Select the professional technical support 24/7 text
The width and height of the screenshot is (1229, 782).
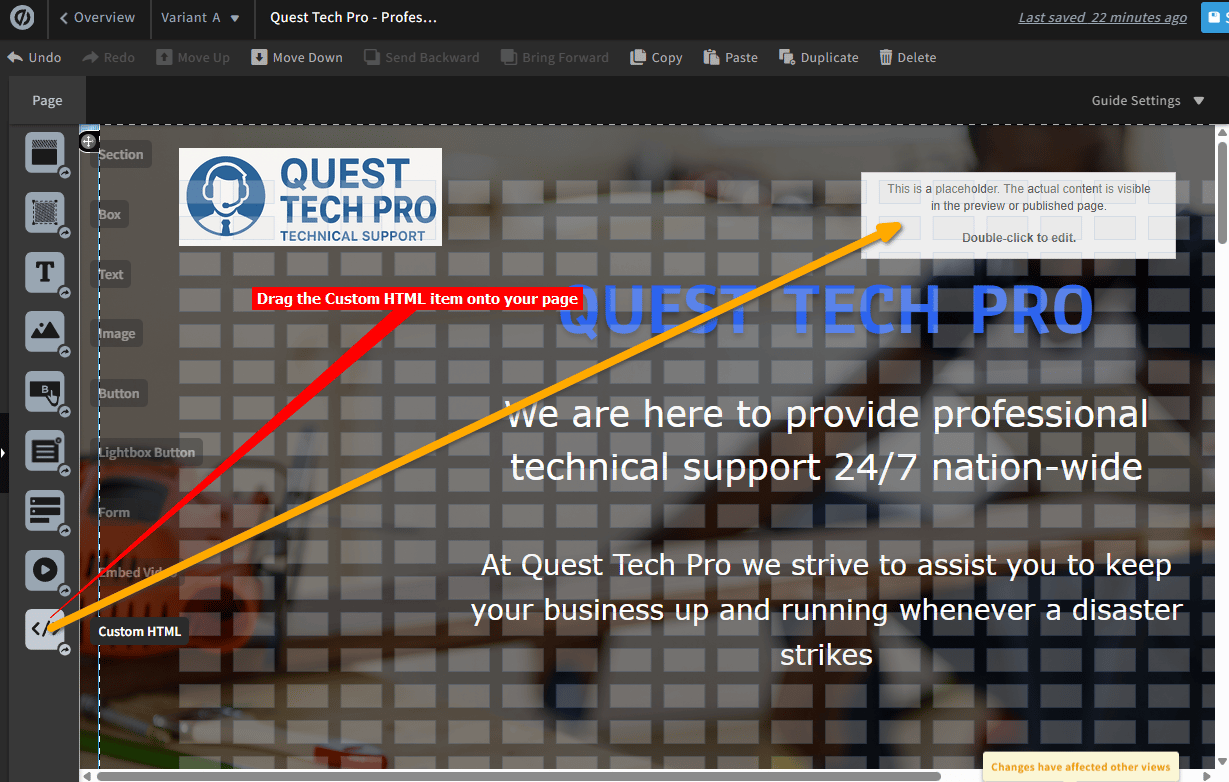826,440
